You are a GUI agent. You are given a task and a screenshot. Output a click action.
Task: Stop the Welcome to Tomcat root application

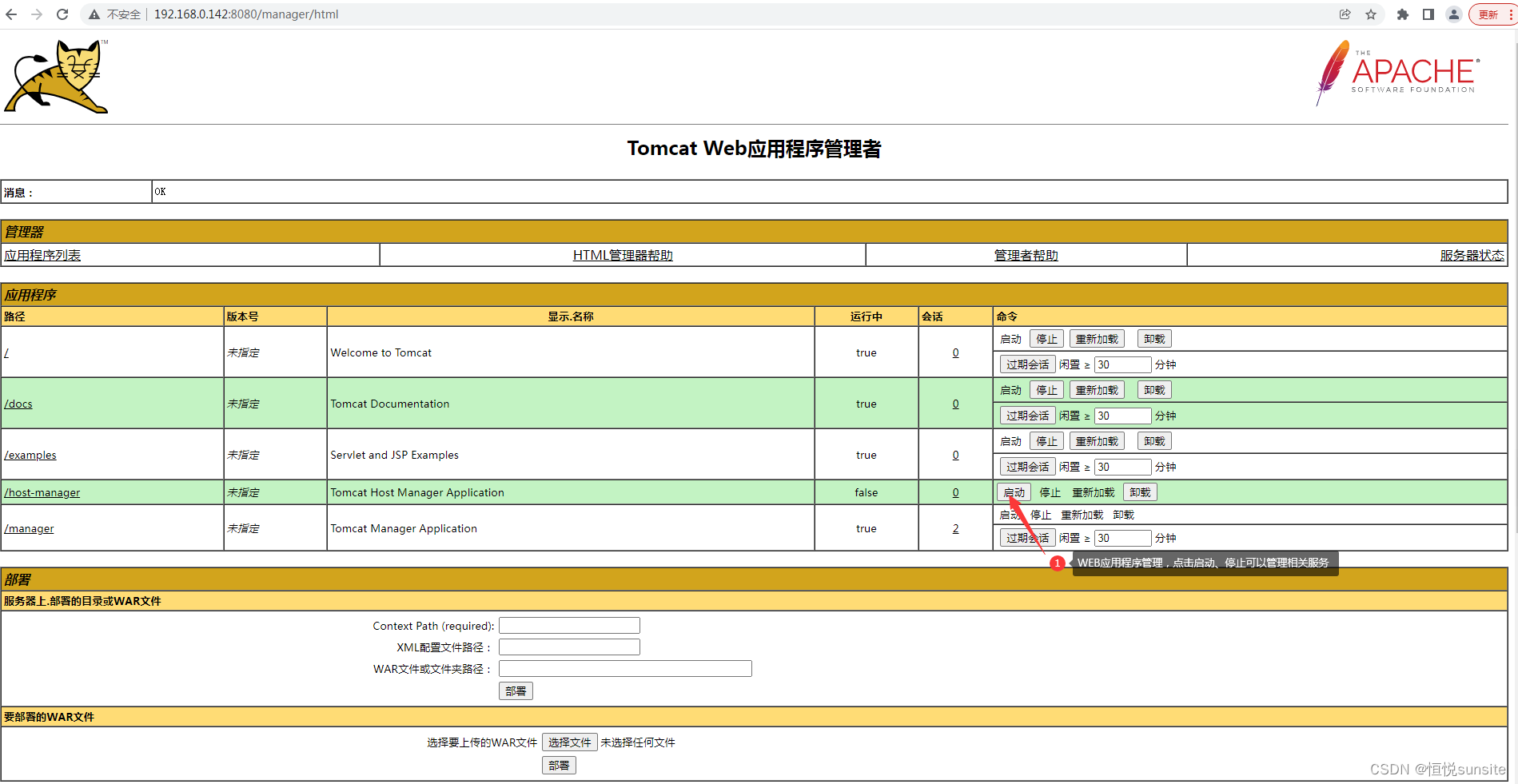pos(1046,339)
